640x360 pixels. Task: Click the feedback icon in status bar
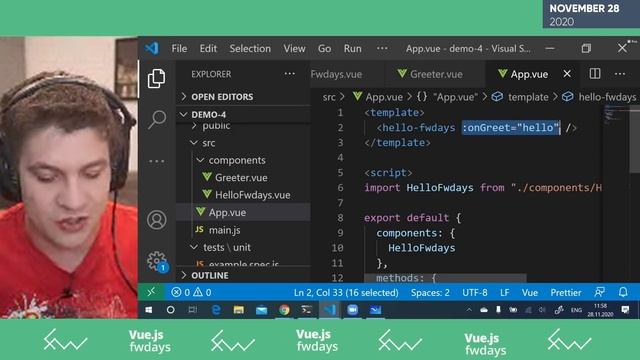600,292
